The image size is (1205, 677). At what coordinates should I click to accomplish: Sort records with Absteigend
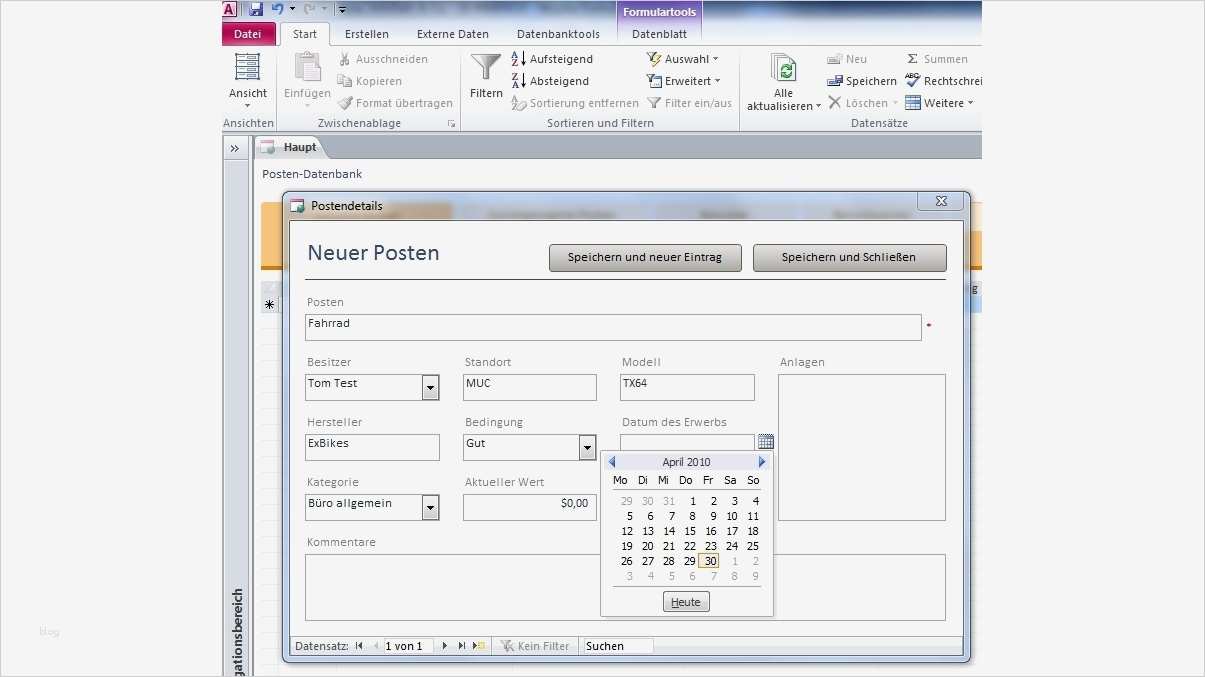click(x=555, y=80)
